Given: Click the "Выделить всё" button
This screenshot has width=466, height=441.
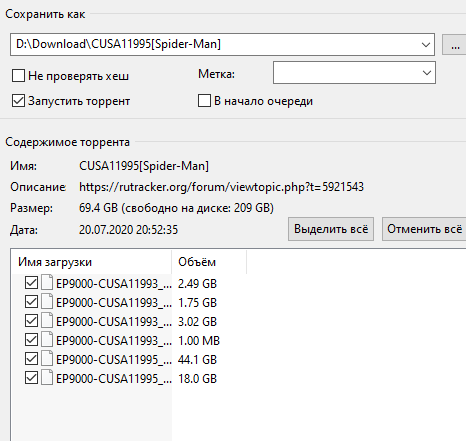Looking at the screenshot, I should pyautogui.click(x=331, y=229).
